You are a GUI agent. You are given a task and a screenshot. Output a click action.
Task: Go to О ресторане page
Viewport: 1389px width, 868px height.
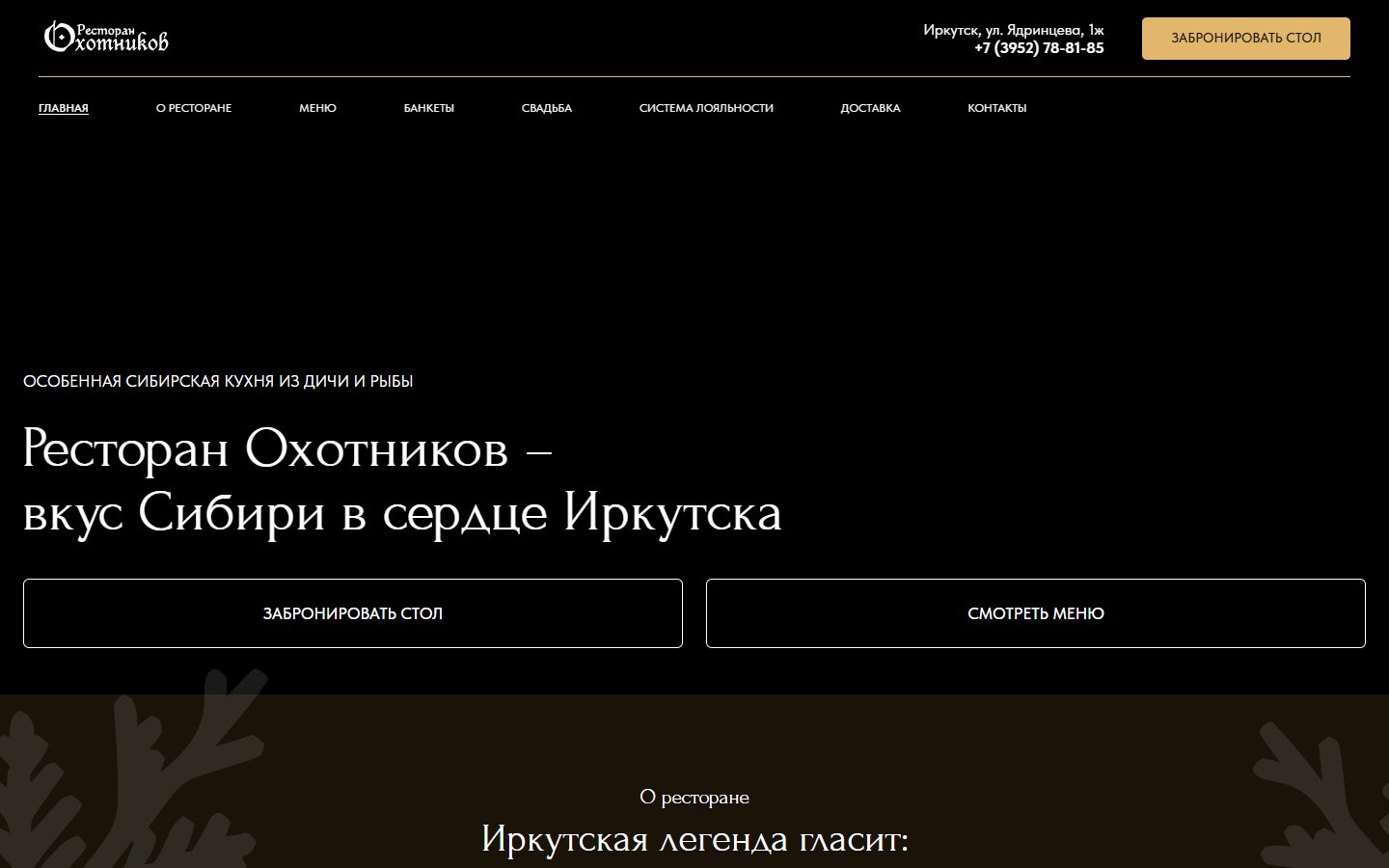tap(194, 108)
